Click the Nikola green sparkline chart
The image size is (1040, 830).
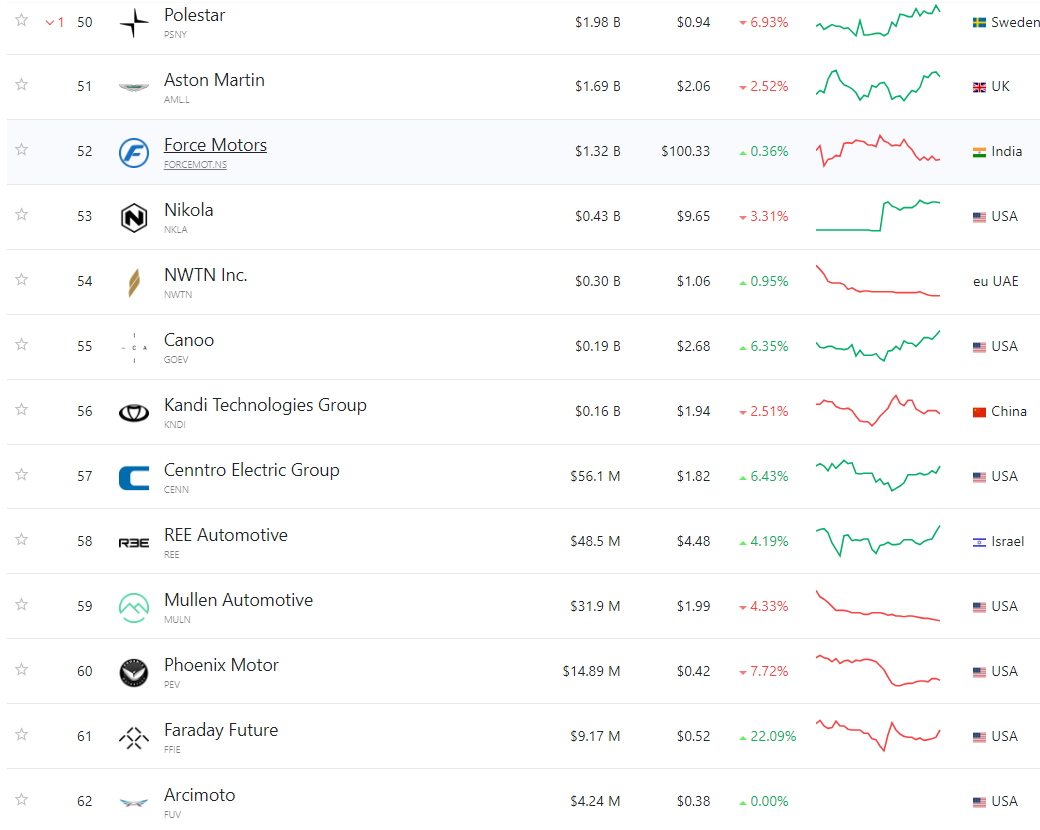878,216
